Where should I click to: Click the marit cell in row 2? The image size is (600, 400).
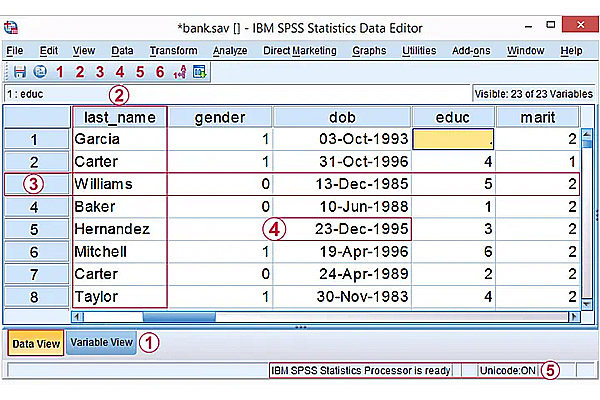pos(538,162)
